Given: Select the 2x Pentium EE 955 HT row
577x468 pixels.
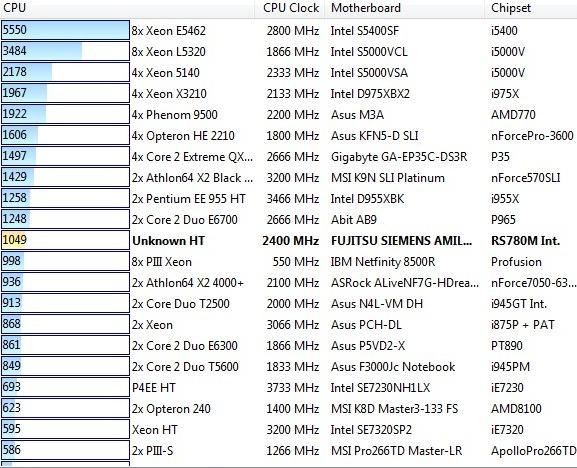Looking at the screenshot, I should (x=288, y=198).
